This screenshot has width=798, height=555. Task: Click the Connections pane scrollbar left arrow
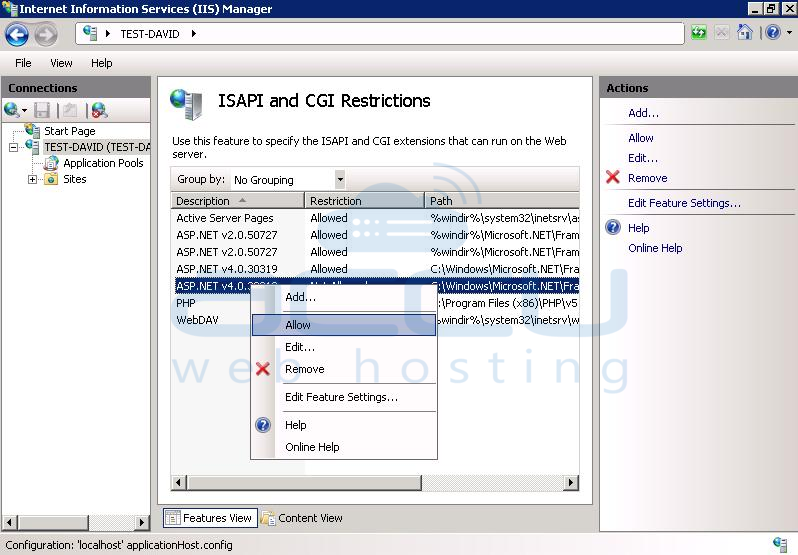(11, 522)
